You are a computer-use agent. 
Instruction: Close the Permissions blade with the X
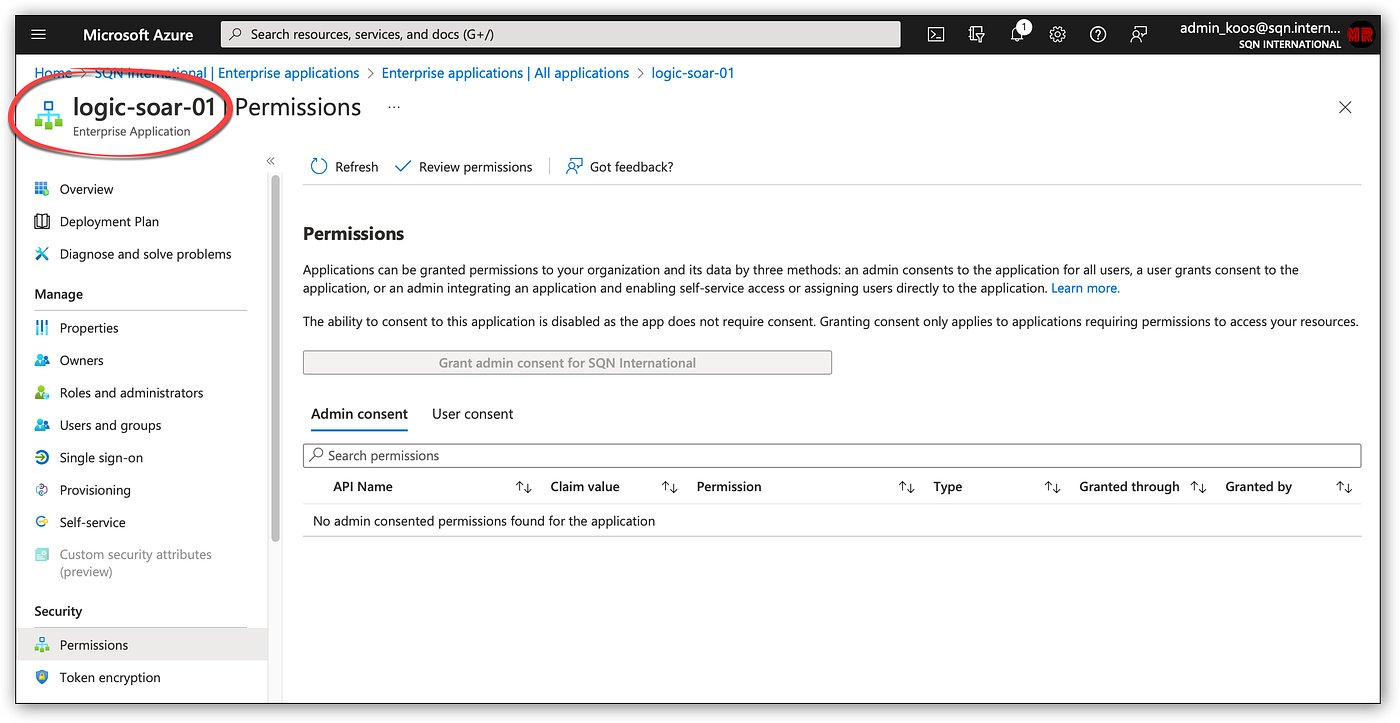click(1345, 107)
